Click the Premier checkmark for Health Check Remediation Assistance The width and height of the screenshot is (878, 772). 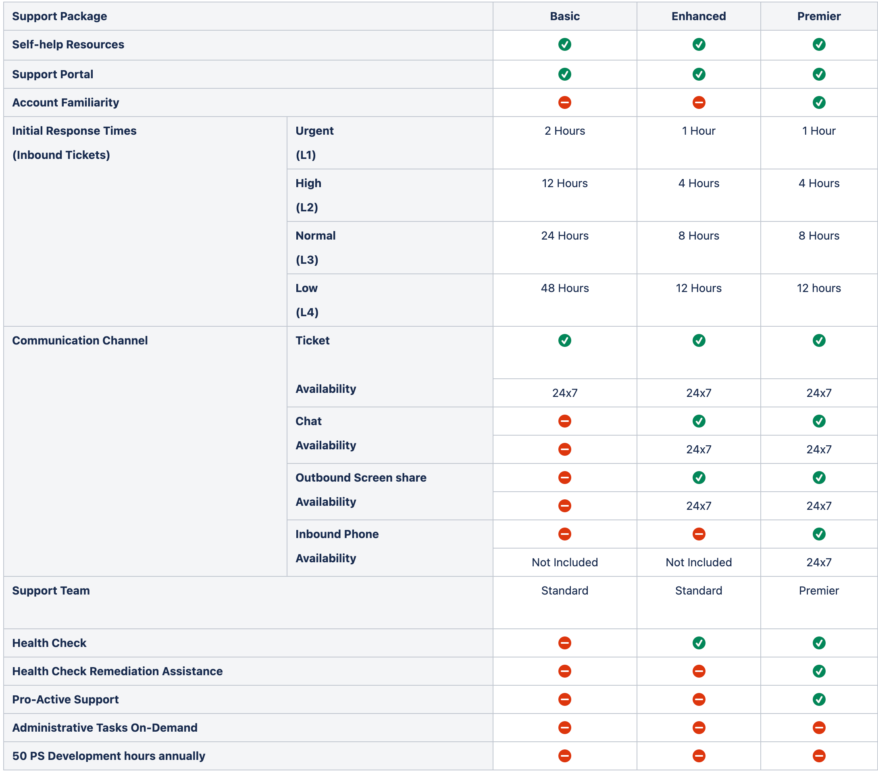click(x=819, y=671)
